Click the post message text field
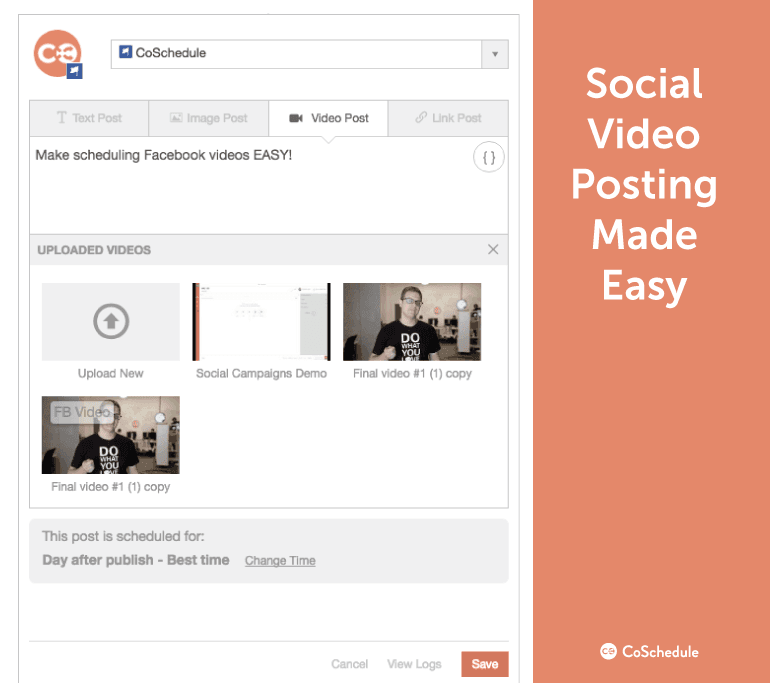Viewport: 770px width, 683px height. coord(250,190)
